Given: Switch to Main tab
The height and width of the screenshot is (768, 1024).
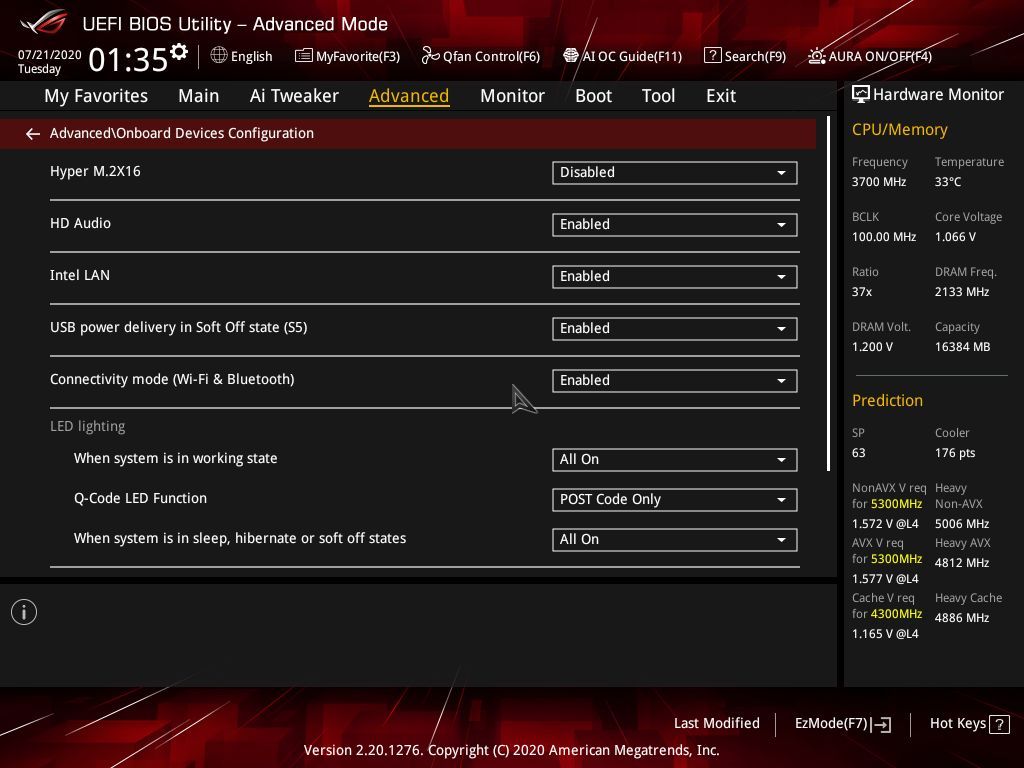Looking at the screenshot, I should tap(199, 96).
